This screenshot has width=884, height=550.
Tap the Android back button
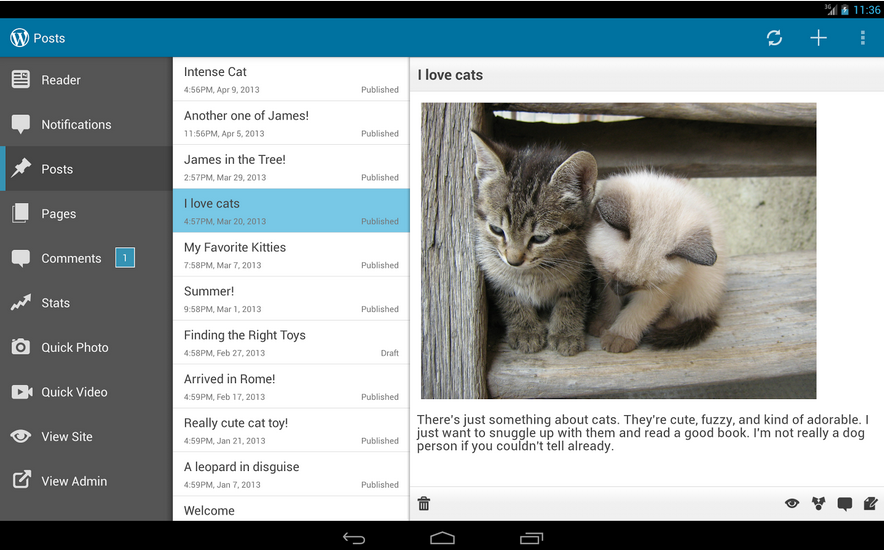point(354,539)
